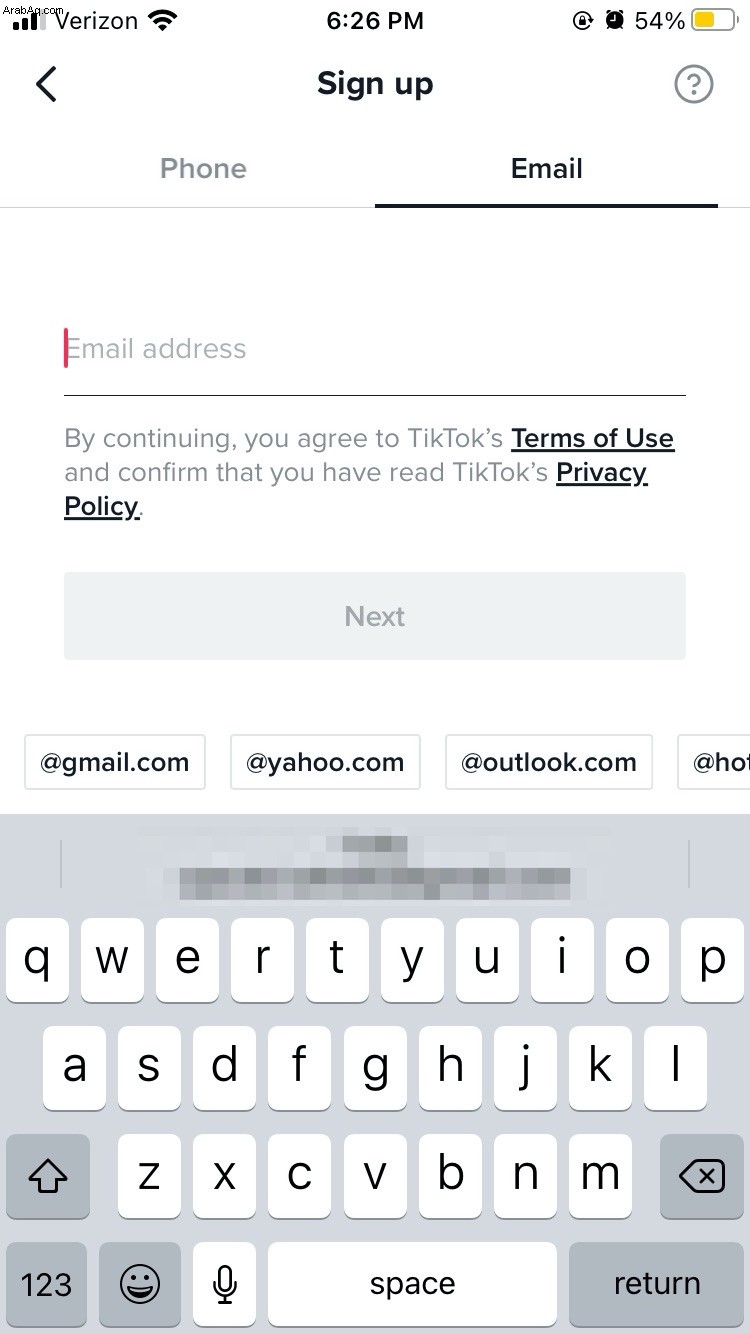Insert the @outlook.com suffix

549,762
